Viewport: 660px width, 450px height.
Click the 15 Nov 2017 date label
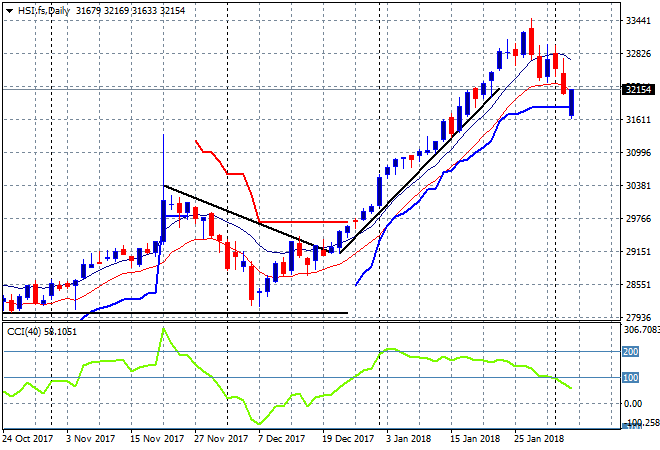pyautogui.click(x=157, y=439)
